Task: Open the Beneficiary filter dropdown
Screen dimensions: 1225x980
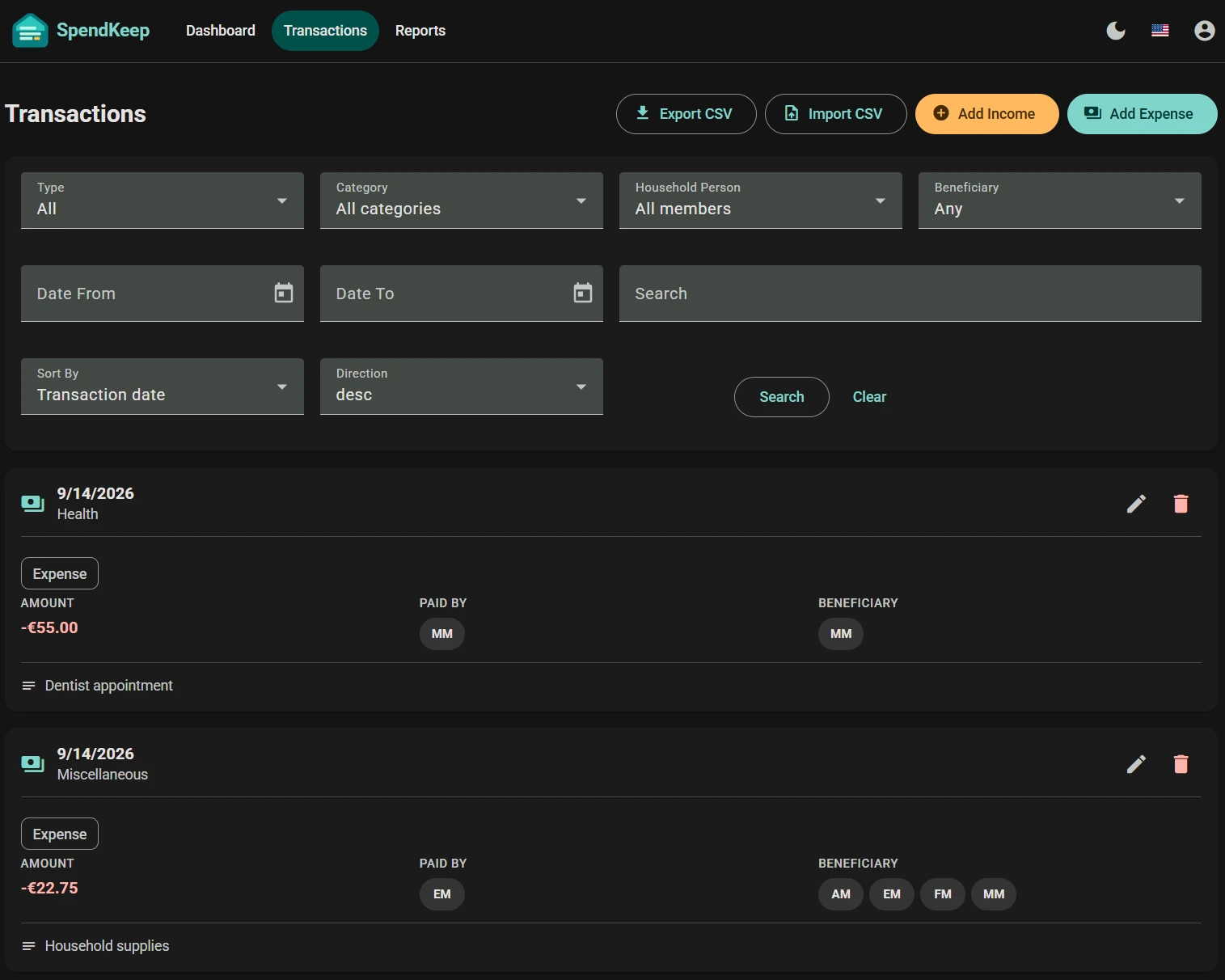Action: point(1060,201)
